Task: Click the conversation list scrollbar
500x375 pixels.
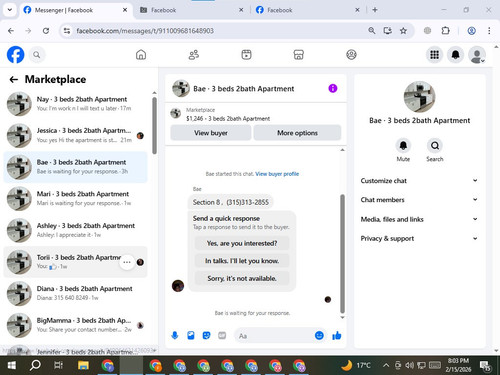Action: (x=154, y=125)
